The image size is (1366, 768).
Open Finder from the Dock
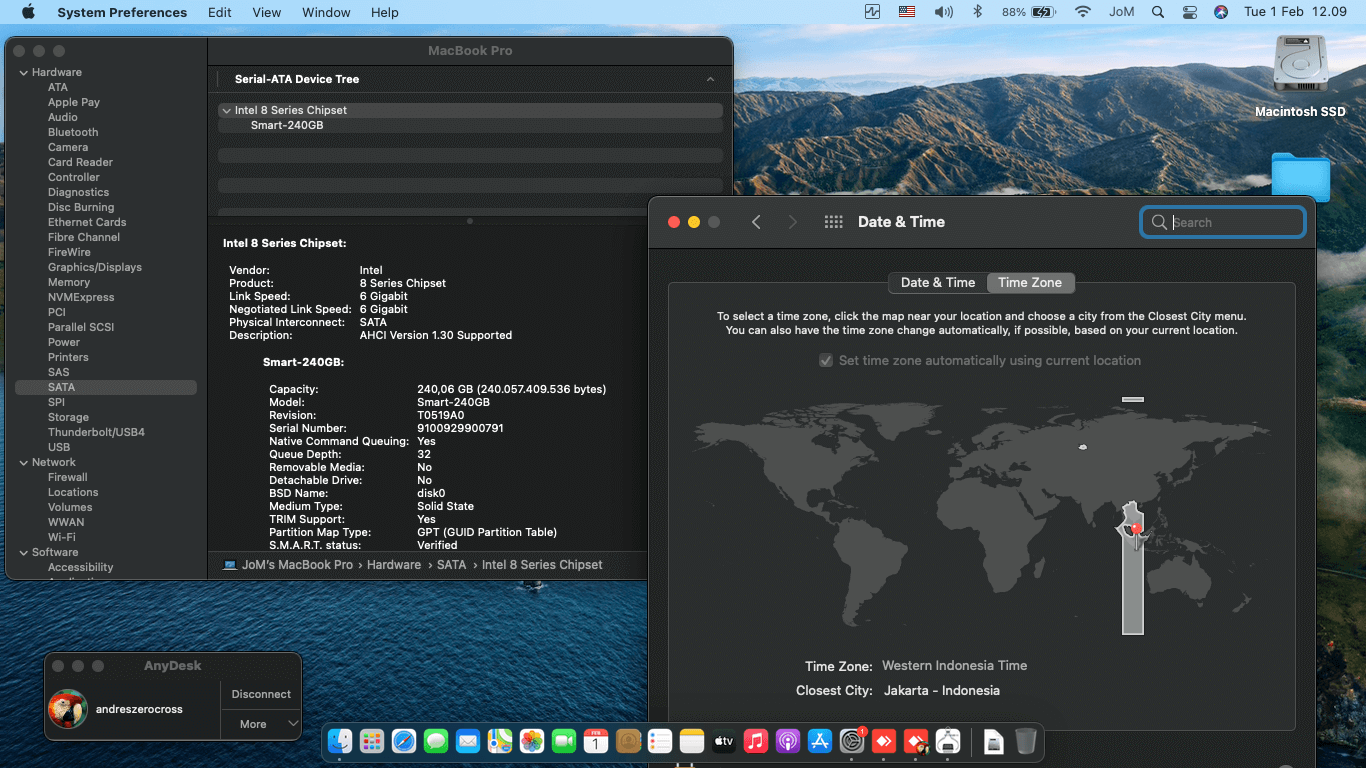[x=341, y=741]
